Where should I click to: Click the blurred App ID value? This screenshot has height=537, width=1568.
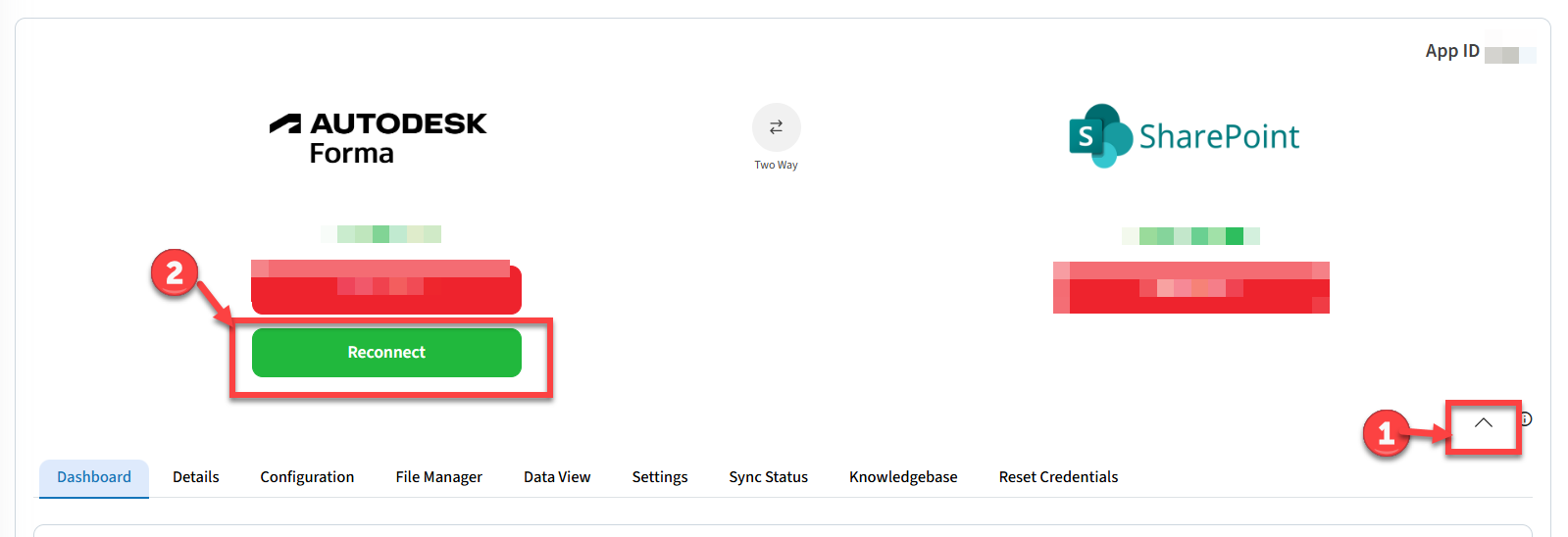(1508, 53)
